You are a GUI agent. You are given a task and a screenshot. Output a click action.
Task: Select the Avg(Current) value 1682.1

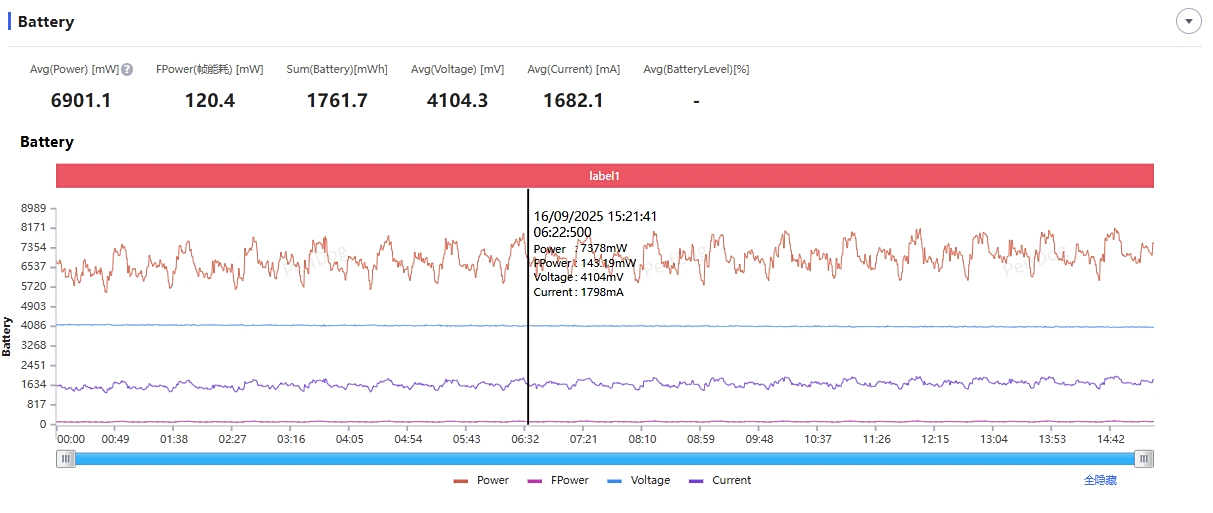[573, 101]
